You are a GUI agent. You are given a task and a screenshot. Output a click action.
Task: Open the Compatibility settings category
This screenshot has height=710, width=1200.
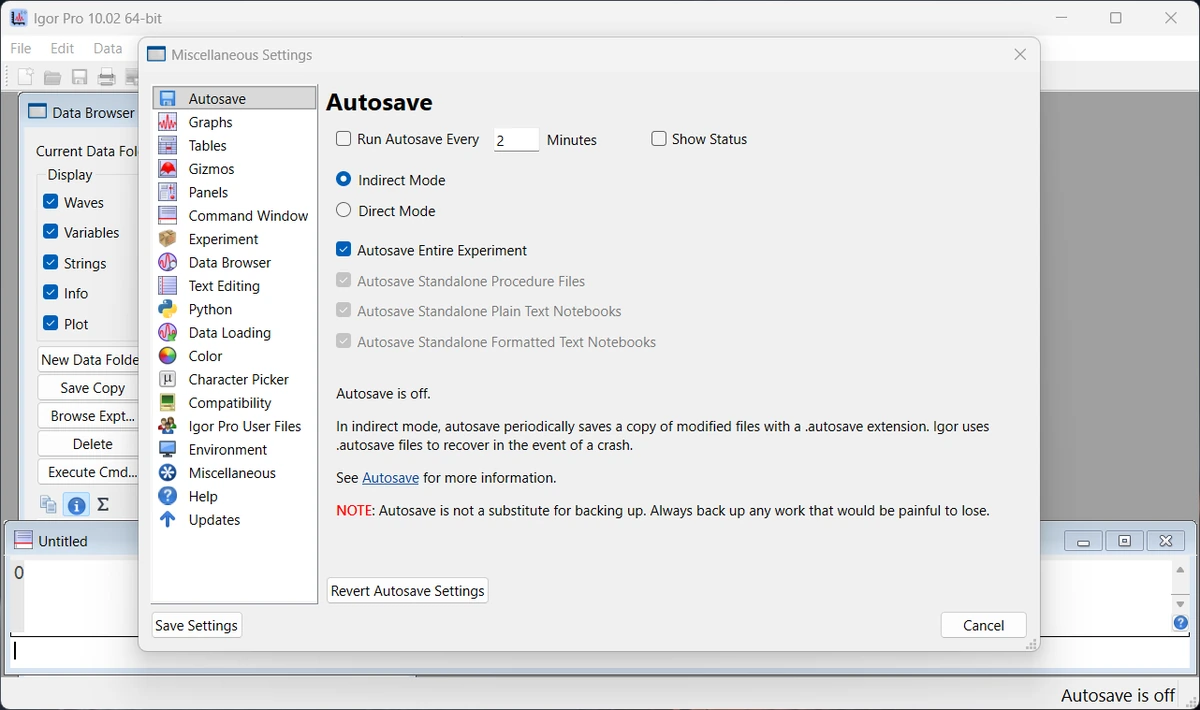234,402
